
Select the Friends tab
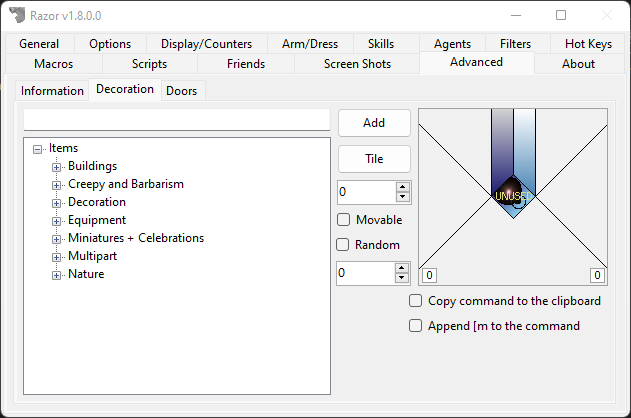[x=246, y=64]
